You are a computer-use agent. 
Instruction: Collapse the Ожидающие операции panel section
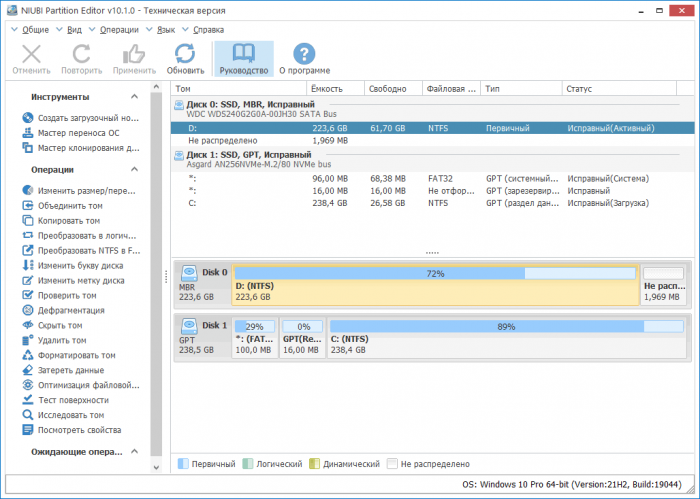click(x=138, y=452)
